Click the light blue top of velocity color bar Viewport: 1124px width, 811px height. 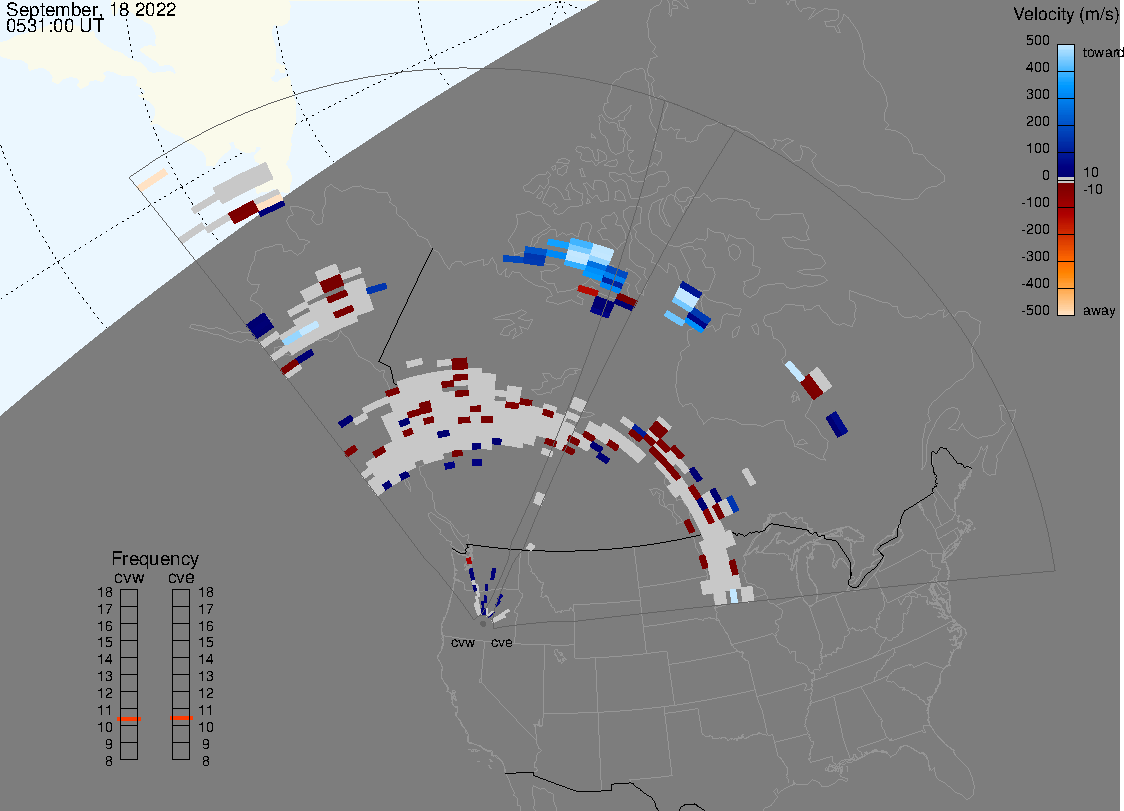click(1066, 57)
